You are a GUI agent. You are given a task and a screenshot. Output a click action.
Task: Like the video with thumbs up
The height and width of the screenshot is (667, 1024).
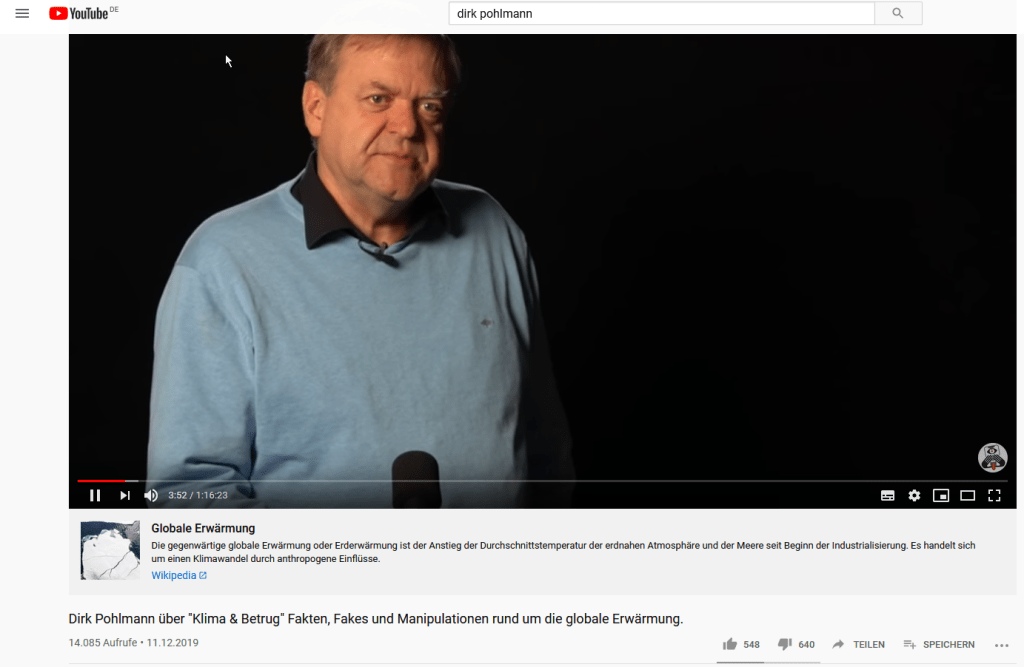click(x=741, y=644)
